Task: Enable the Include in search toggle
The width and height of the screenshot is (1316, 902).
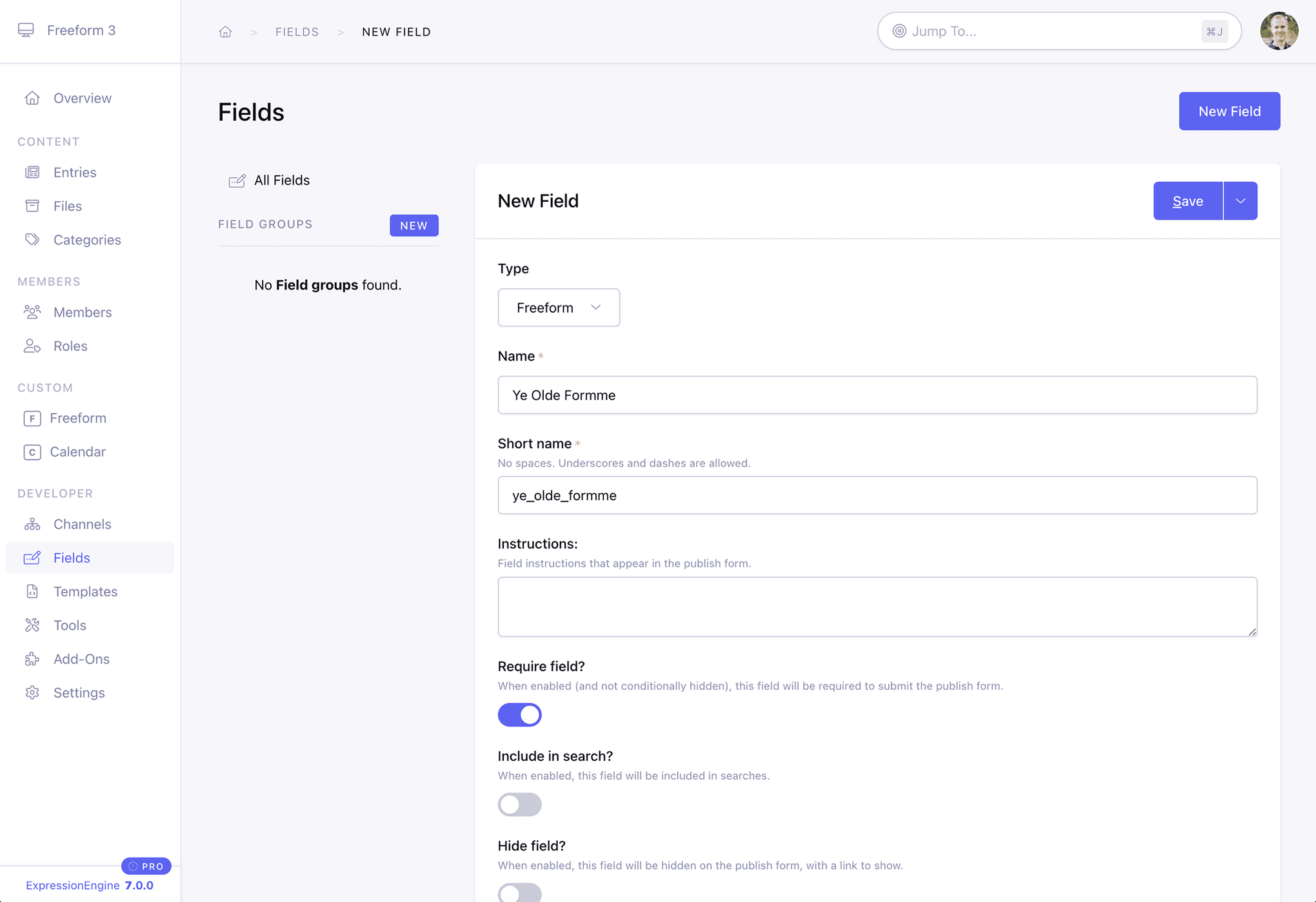Action: 519,804
